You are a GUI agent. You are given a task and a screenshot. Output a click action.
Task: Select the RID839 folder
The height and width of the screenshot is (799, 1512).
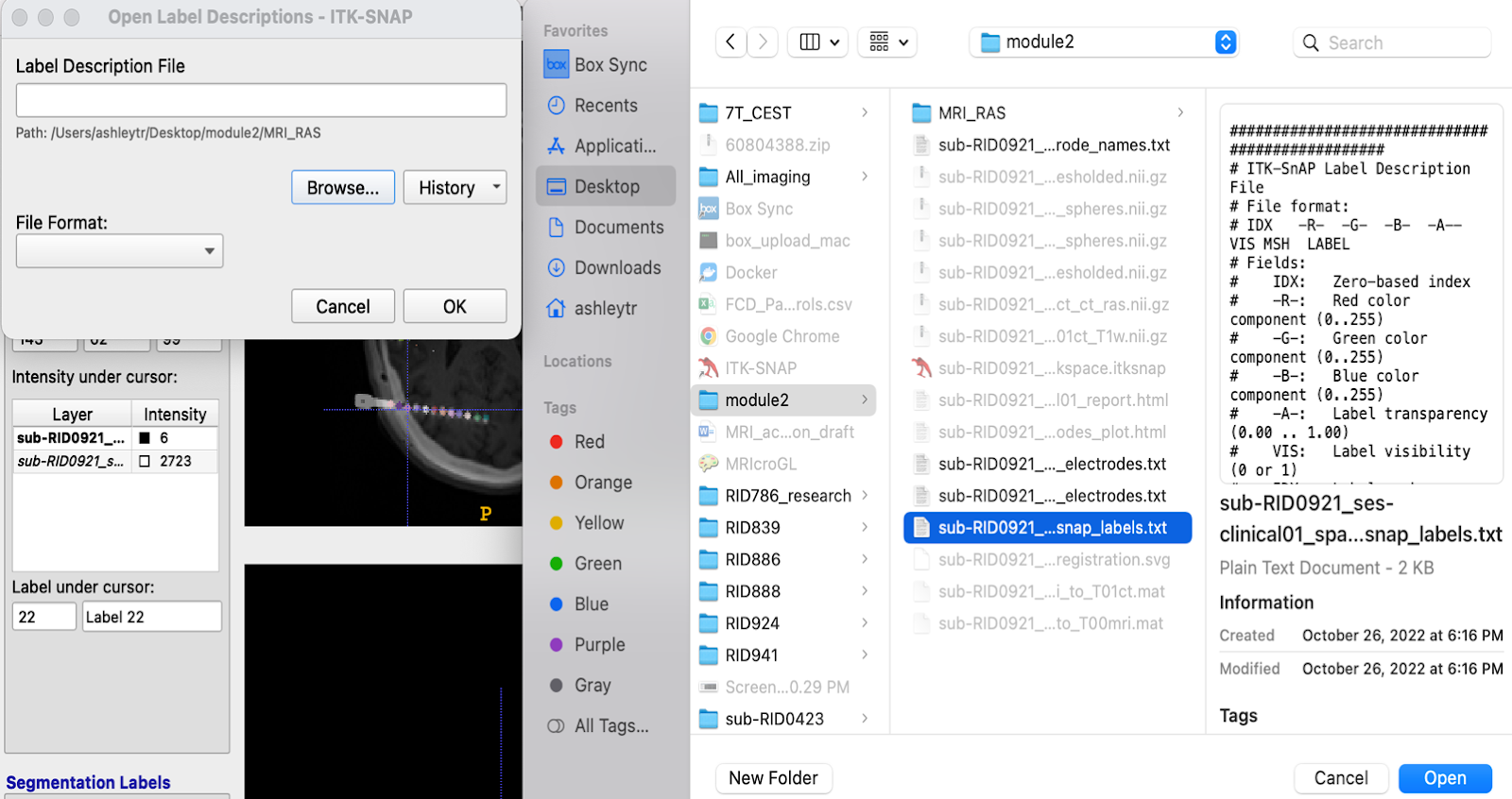tap(752, 527)
